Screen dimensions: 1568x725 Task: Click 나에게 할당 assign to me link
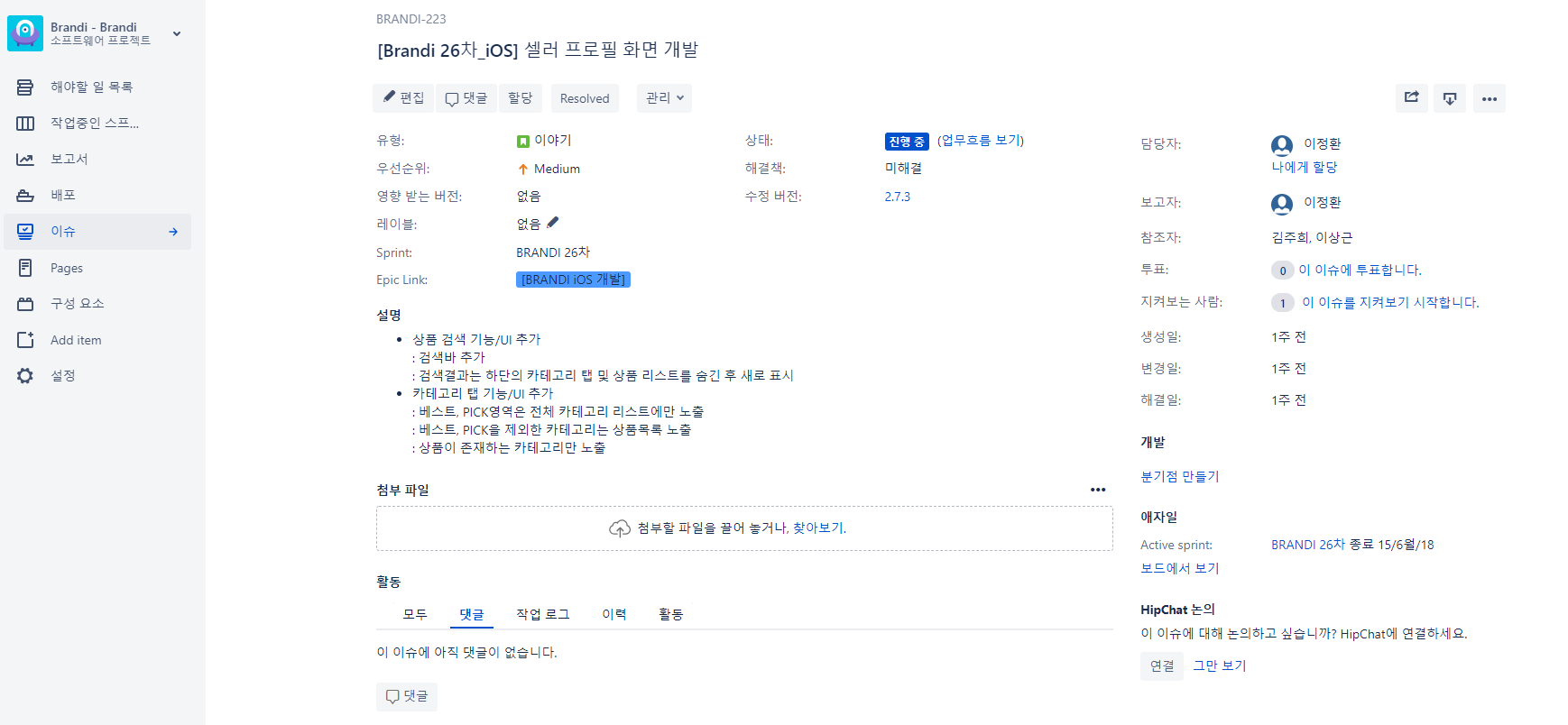[1304, 167]
